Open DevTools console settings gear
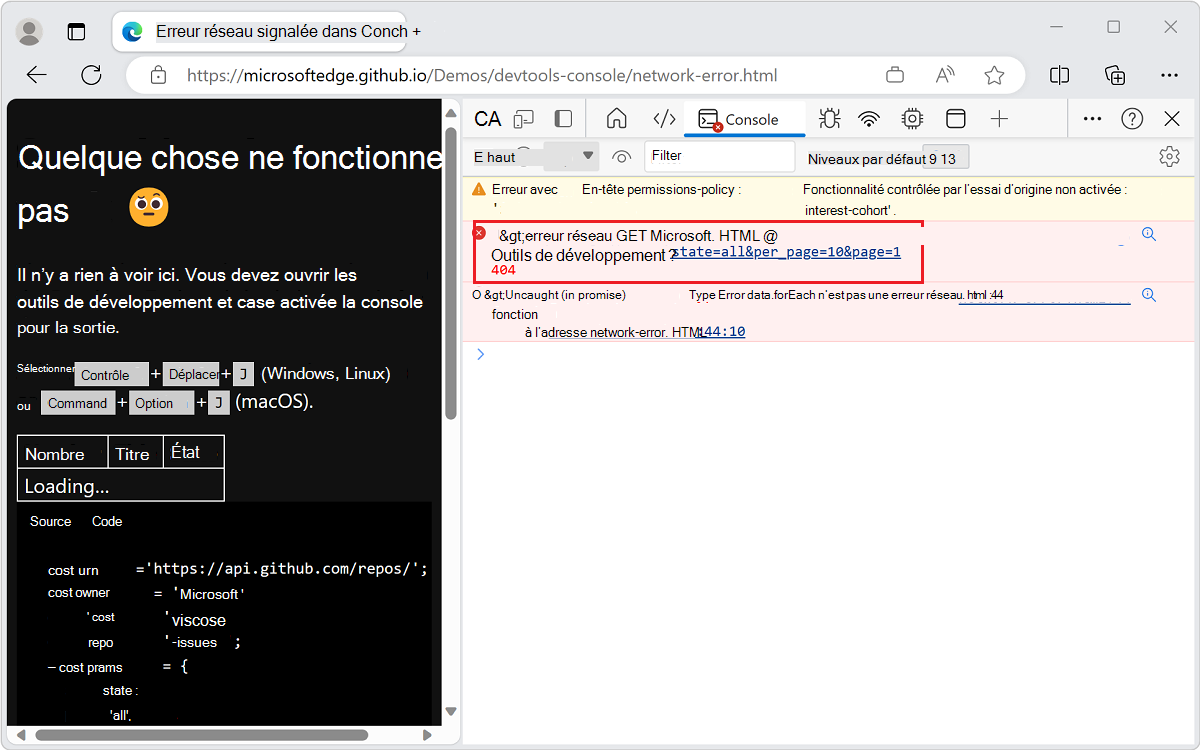1200x750 pixels. coord(1169,156)
